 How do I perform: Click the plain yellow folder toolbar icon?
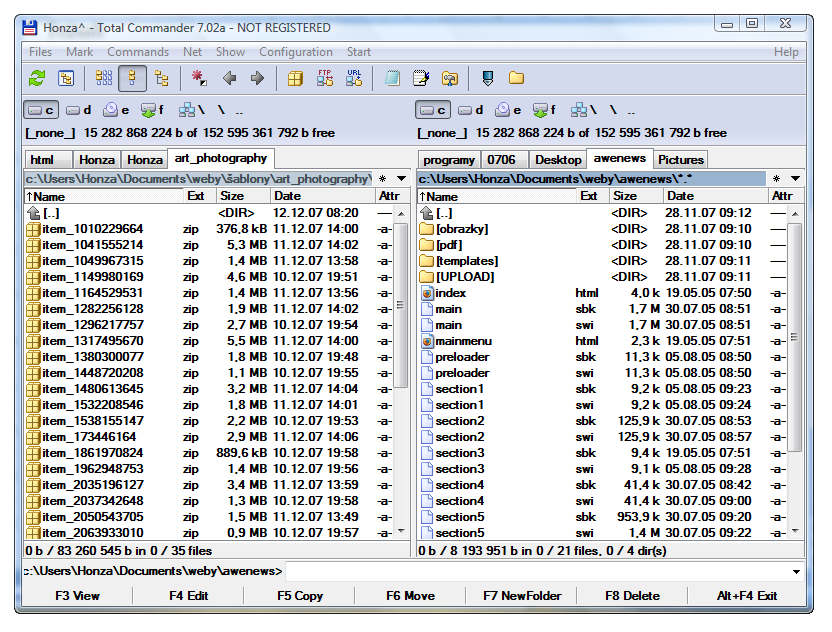click(x=516, y=79)
